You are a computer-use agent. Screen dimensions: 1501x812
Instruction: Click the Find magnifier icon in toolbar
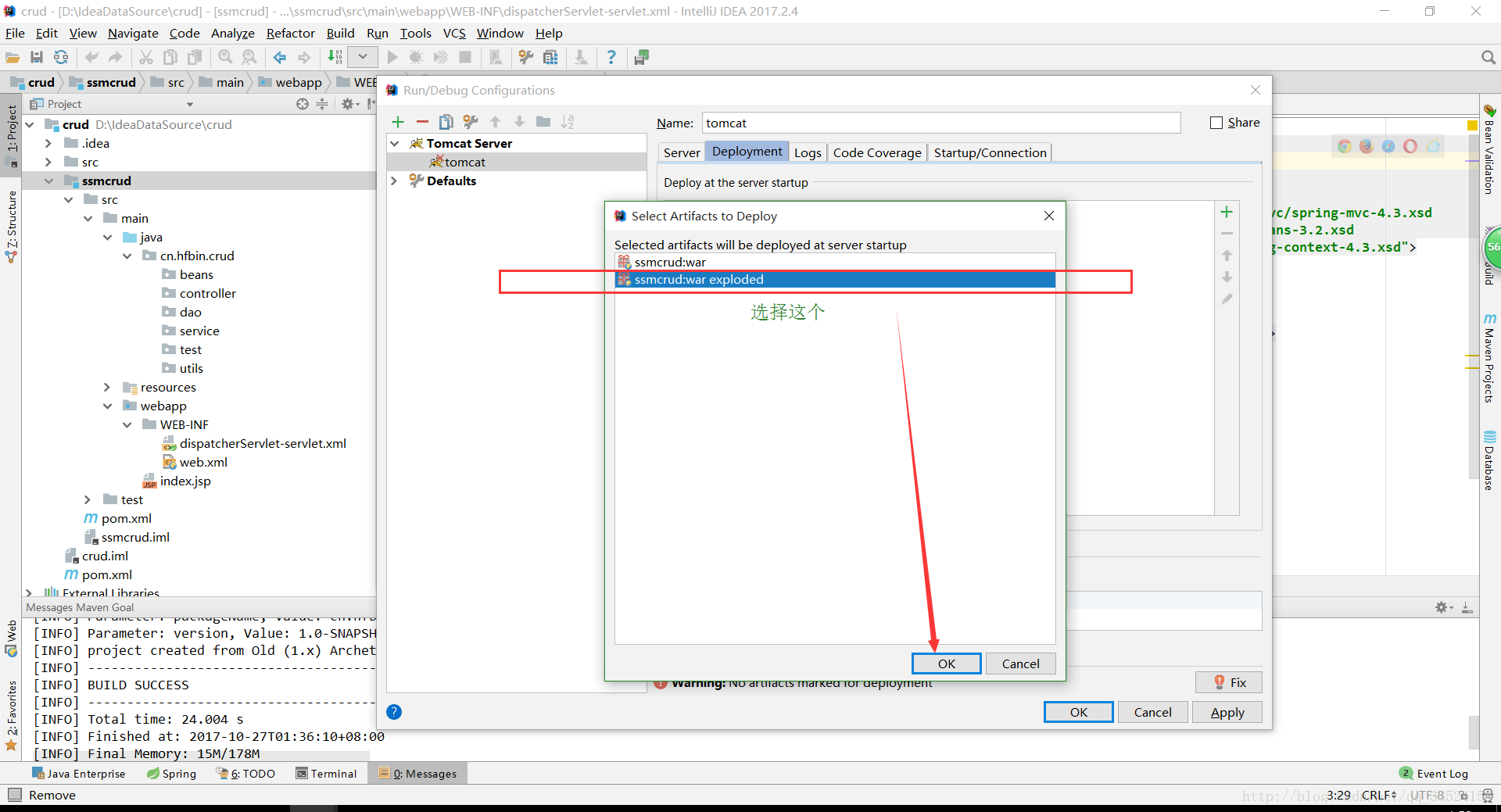pos(225,57)
